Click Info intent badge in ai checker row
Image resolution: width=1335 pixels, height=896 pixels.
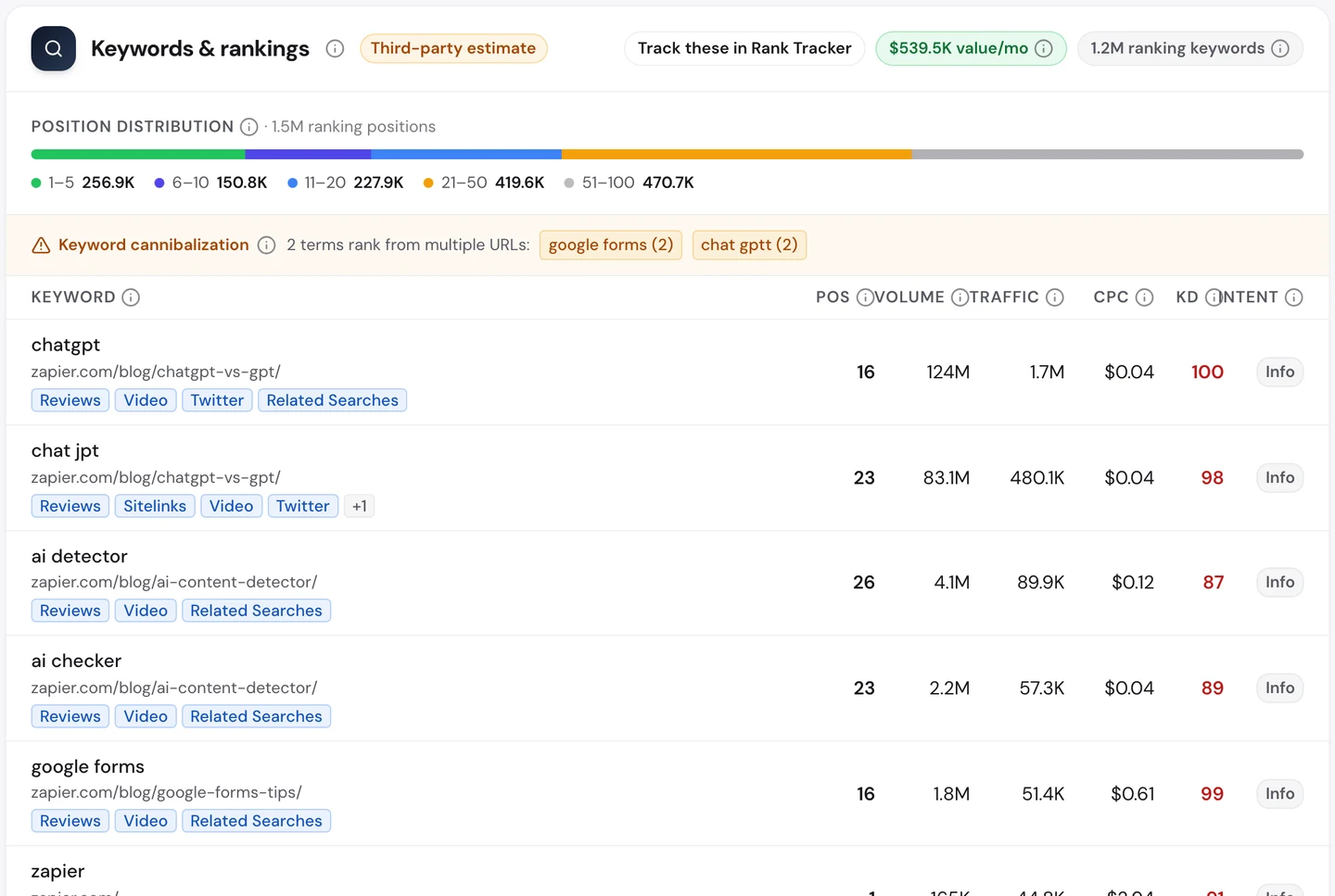[1279, 688]
